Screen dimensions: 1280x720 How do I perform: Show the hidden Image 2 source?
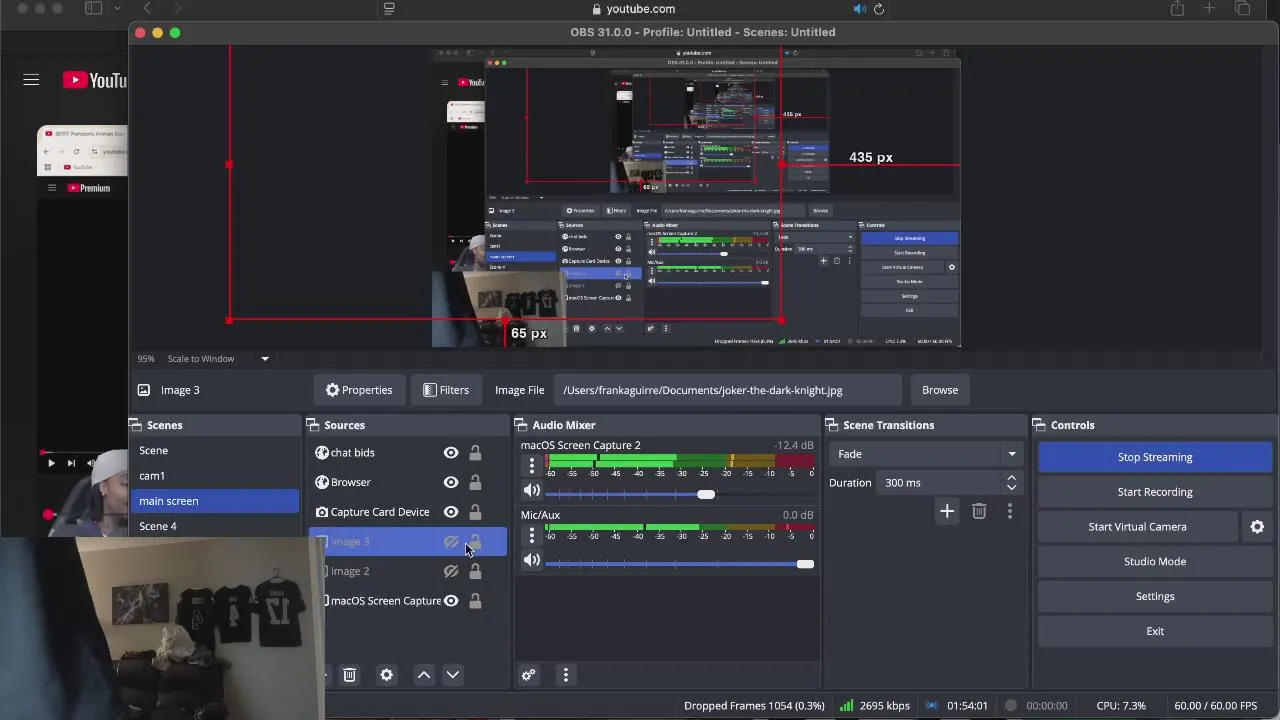[x=451, y=571]
